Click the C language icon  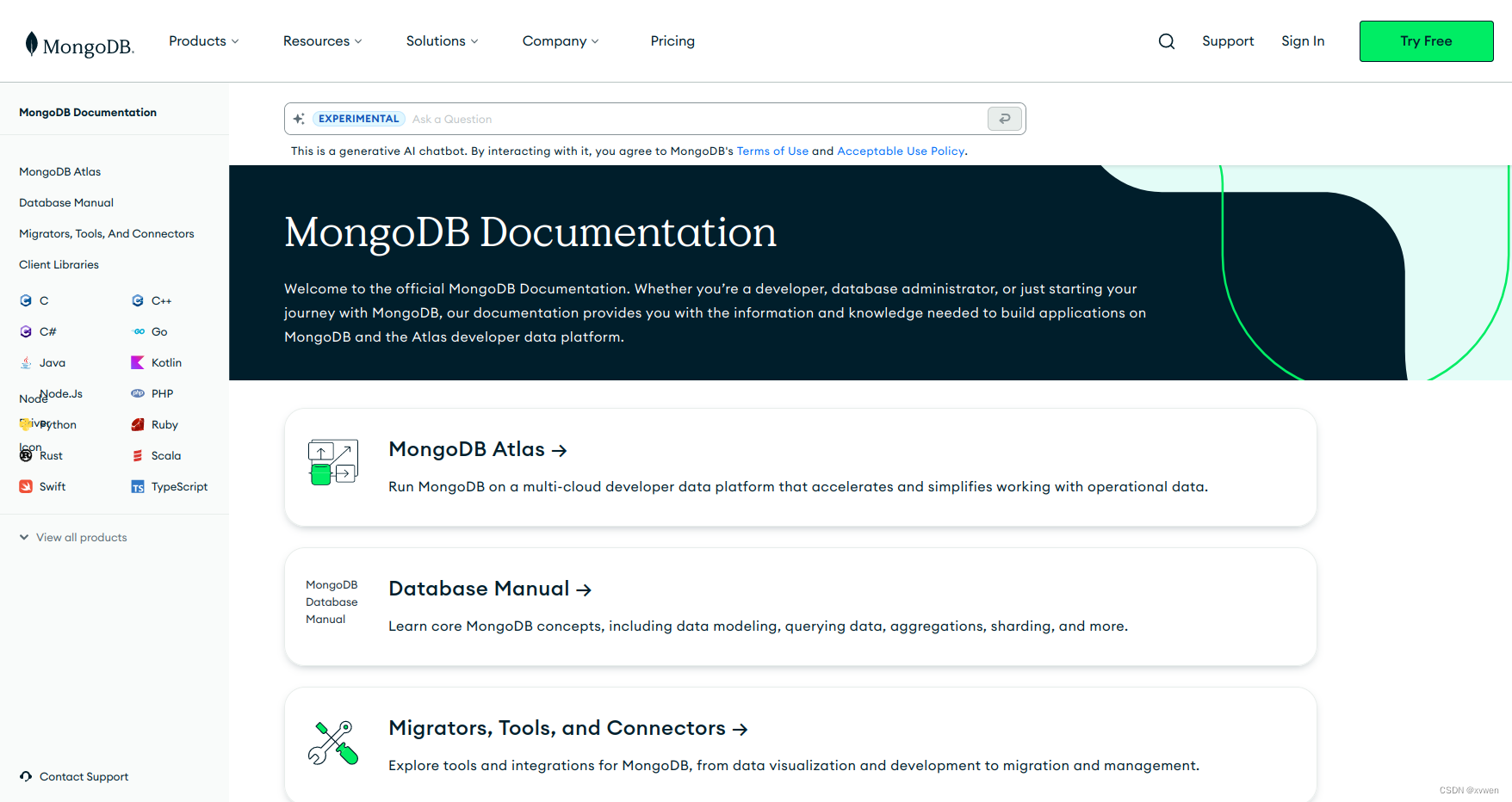coord(26,300)
